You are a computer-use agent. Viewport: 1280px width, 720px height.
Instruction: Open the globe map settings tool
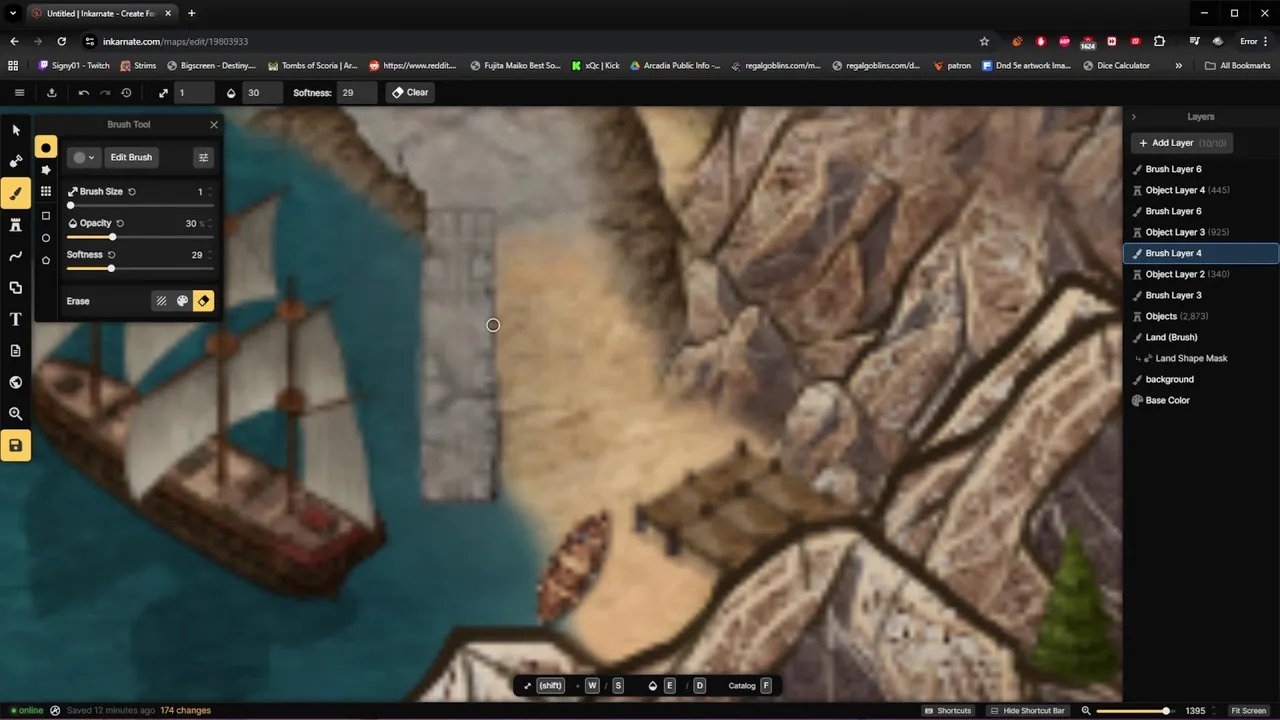coord(15,382)
